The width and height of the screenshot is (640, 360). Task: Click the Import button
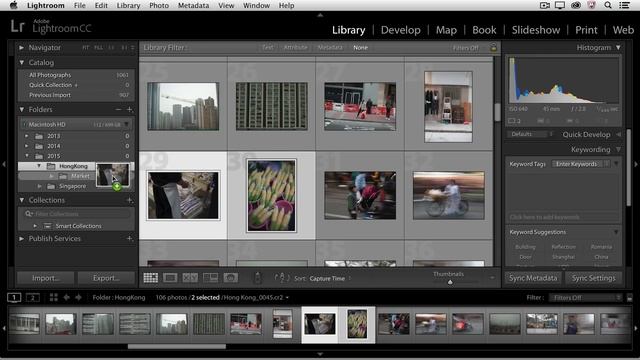(x=46, y=278)
